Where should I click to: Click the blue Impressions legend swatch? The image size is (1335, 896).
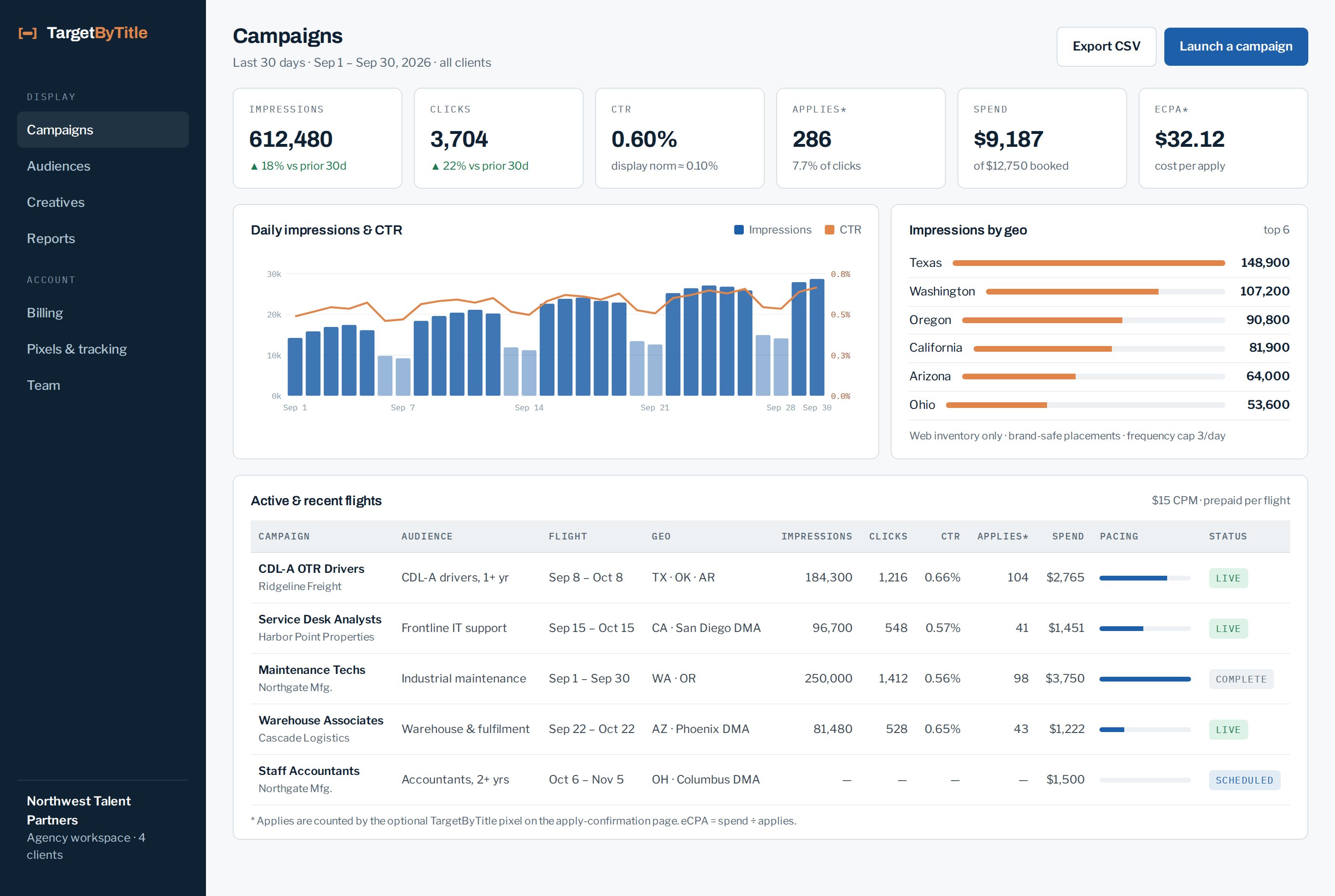click(739, 230)
